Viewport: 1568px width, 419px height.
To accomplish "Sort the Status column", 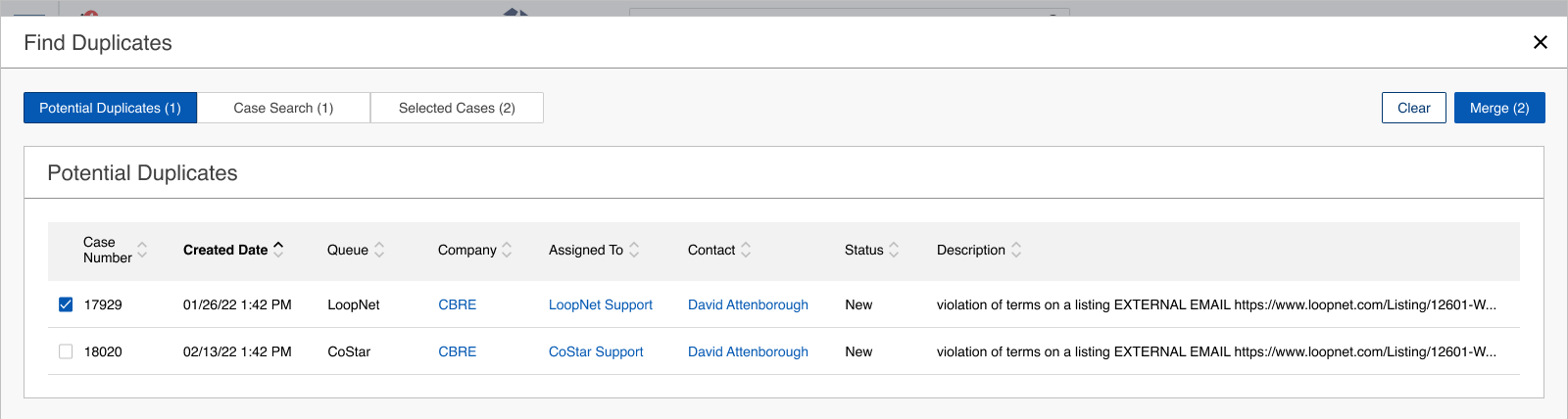I will [894, 250].
